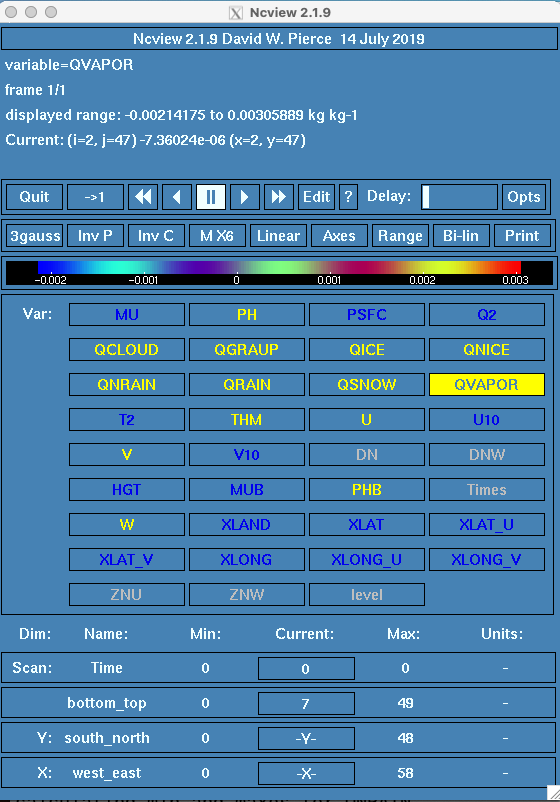This screenshot has height=802, width=560.
Task: Set data Range button
Action: pyautogui.click(x=400, y=236)
